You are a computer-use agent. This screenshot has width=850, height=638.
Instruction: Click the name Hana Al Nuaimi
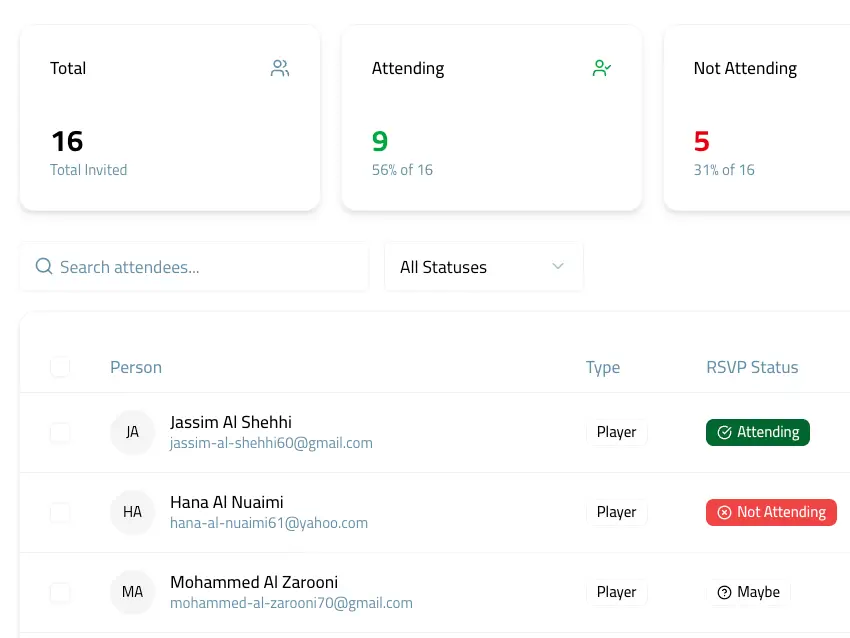[227, 502]
